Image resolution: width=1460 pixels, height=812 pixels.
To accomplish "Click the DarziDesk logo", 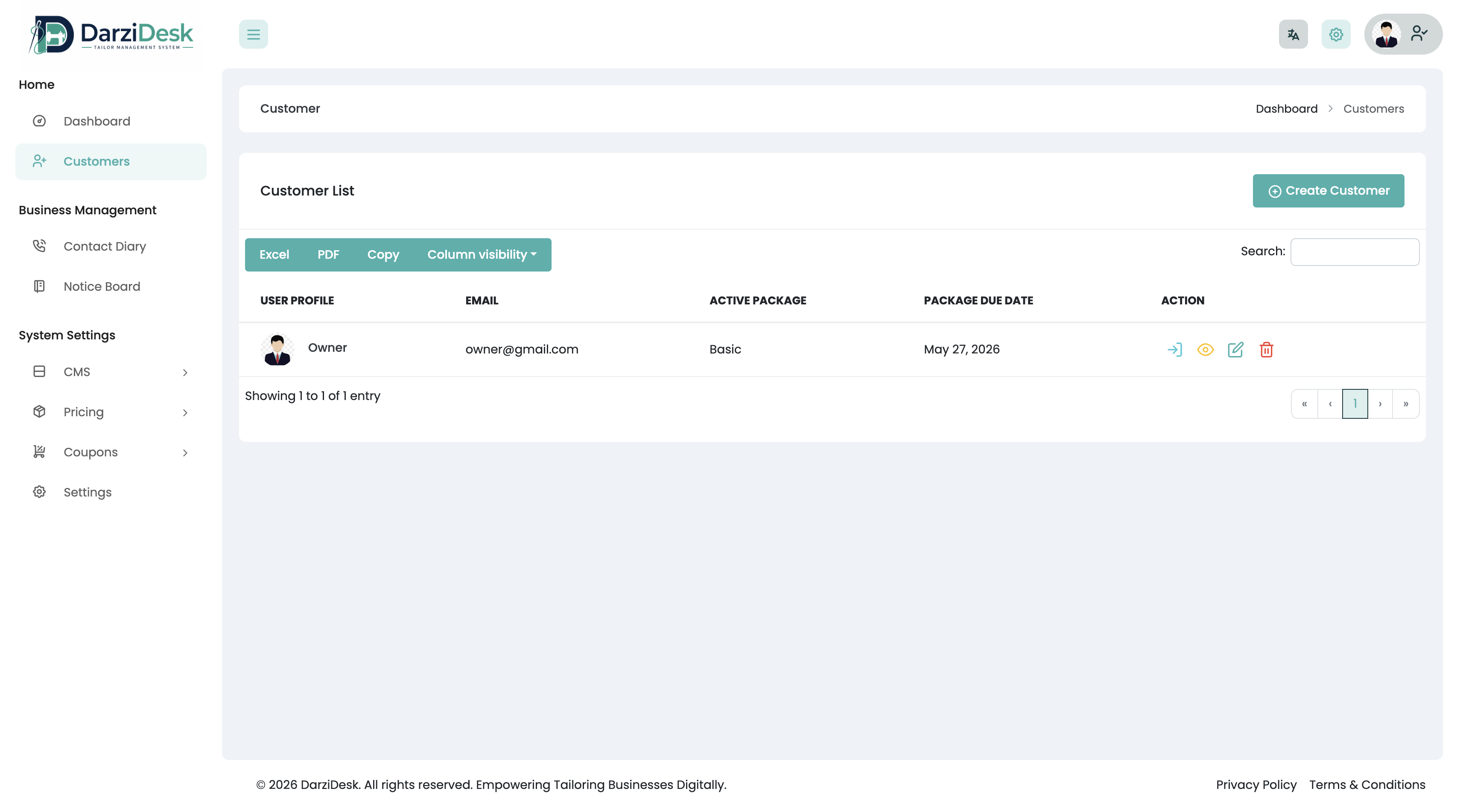I will click(111, 35).
